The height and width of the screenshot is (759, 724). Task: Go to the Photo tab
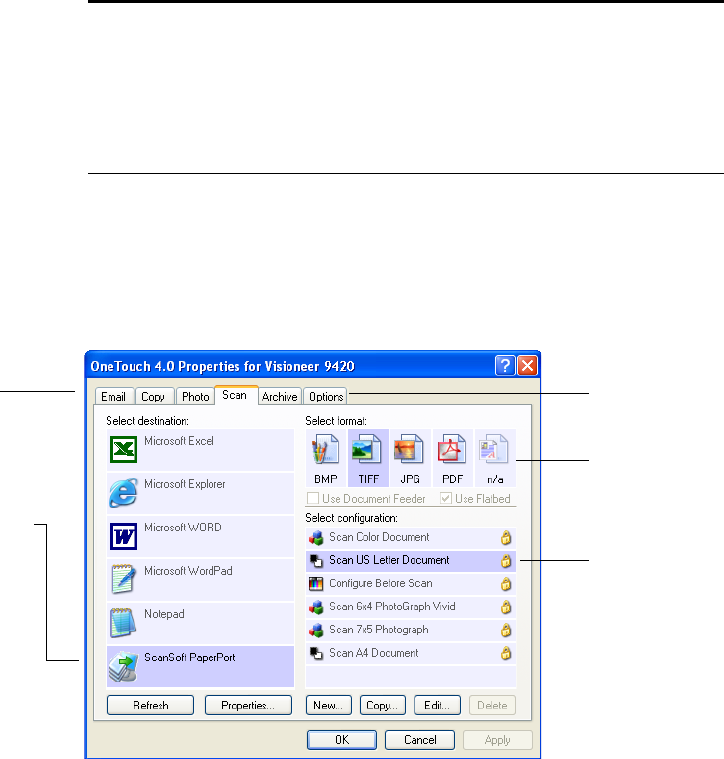(x=195, y=396)
